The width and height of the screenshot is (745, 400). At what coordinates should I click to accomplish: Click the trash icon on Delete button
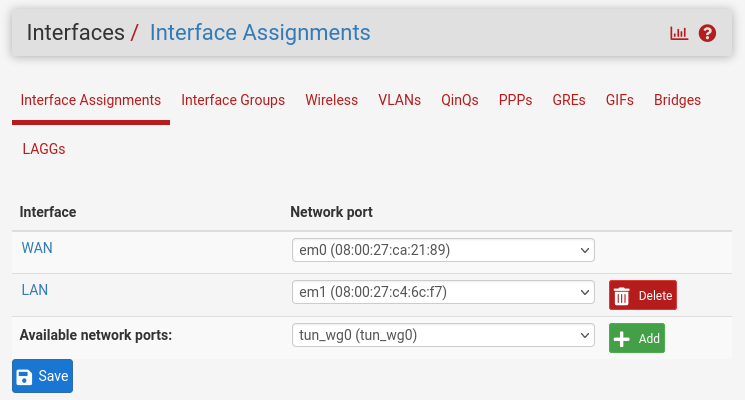coord(621,296)
